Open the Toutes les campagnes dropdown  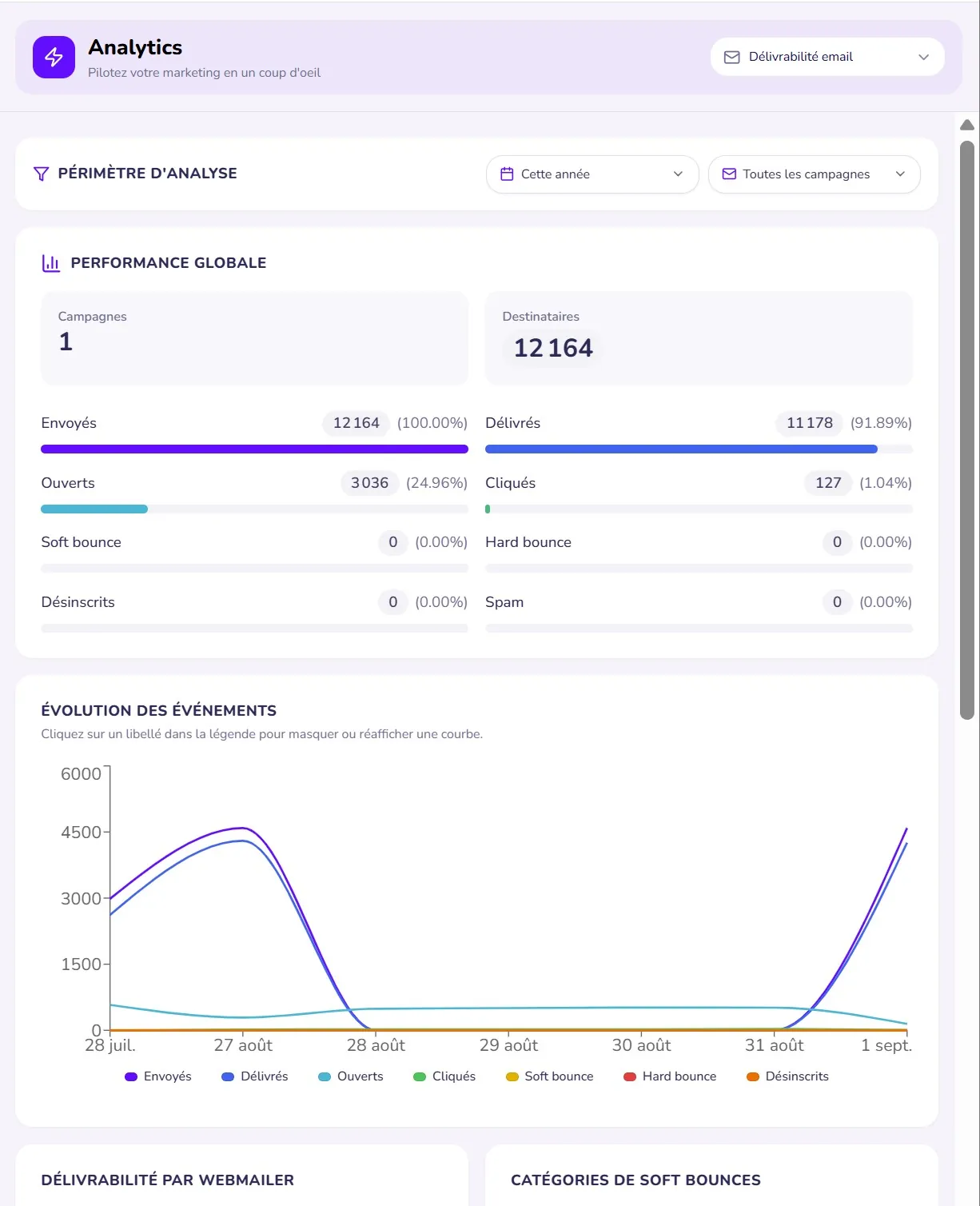click(814, 174)
